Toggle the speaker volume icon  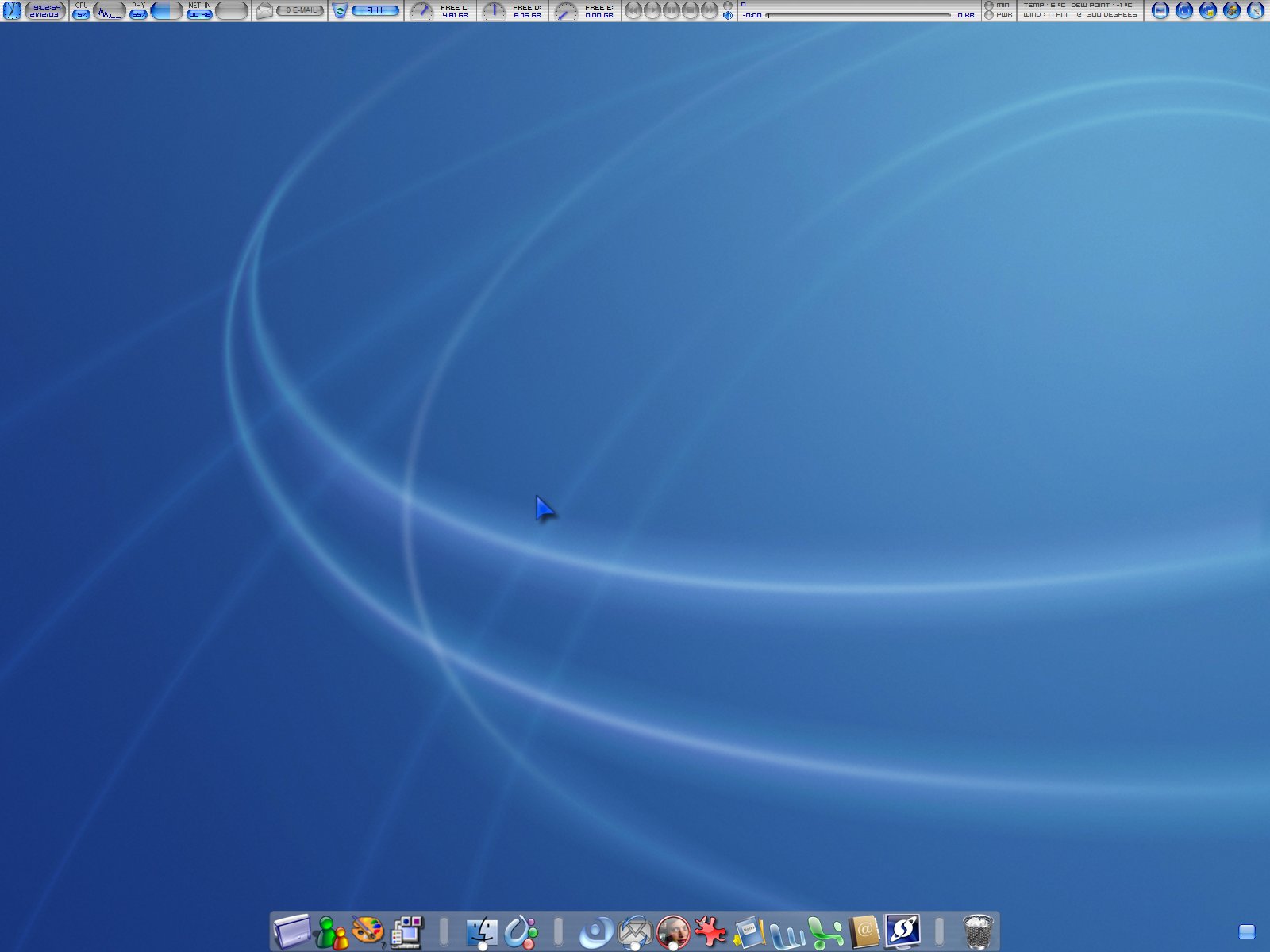[728, 15]
